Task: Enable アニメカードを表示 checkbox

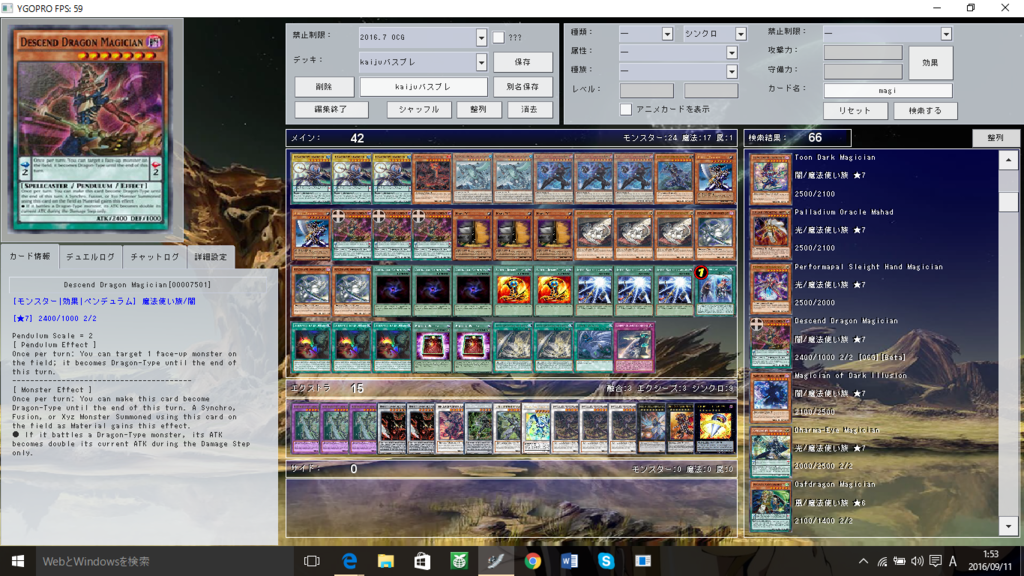Action: 626,109
